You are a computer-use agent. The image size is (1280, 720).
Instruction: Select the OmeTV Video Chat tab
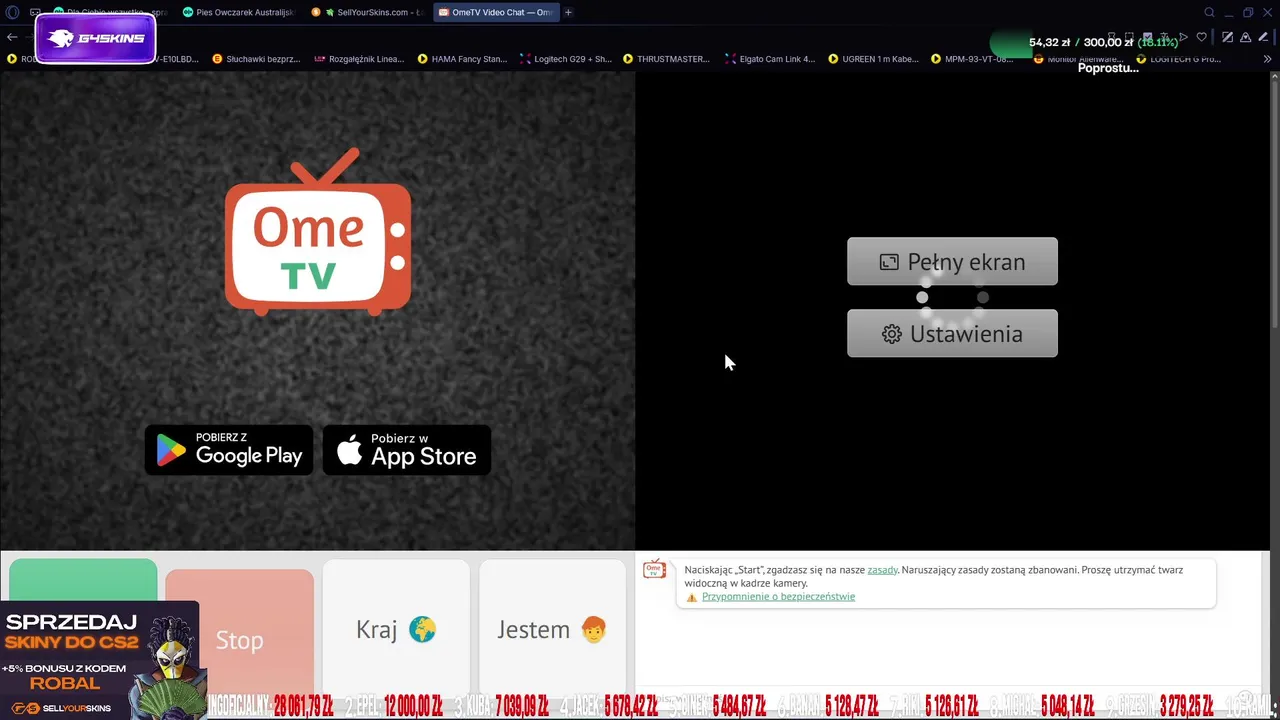[495, 12]
